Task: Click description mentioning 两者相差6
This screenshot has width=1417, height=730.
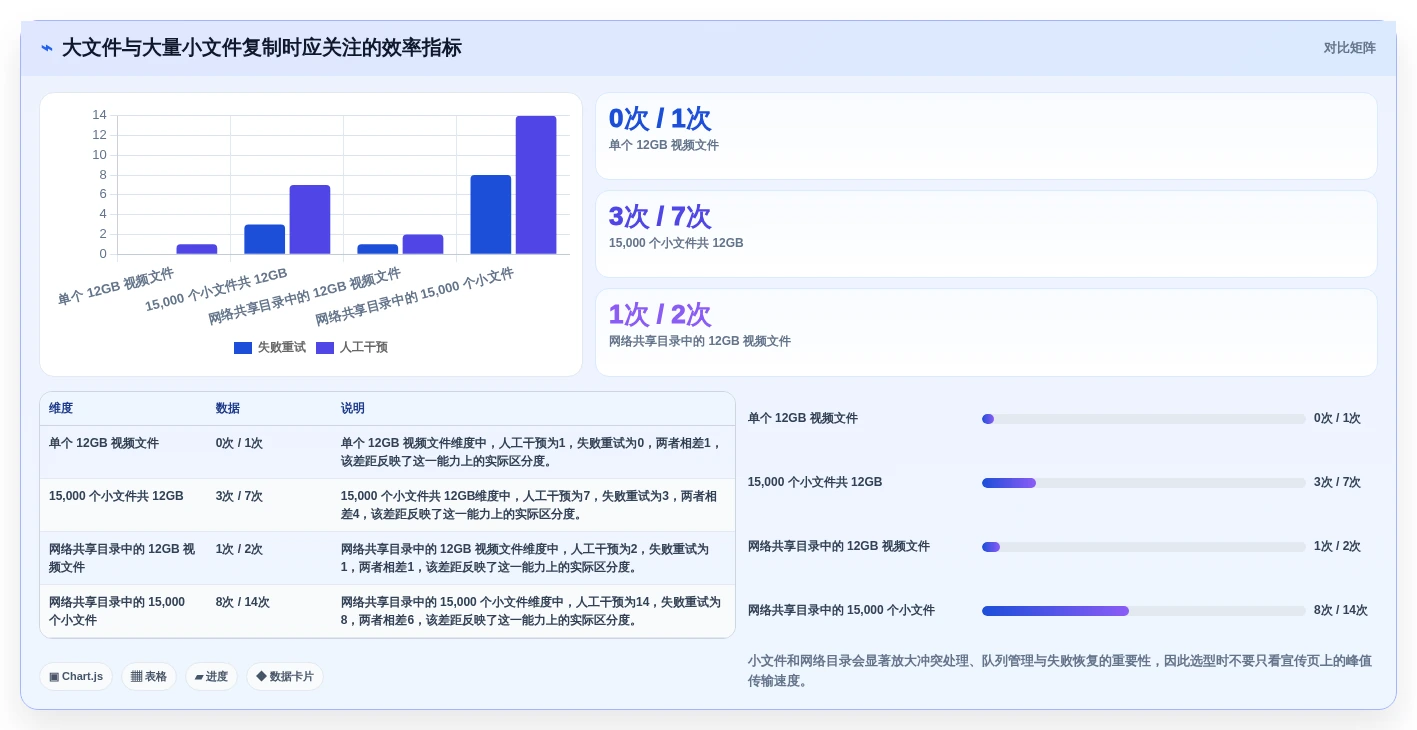Action: click(x=531, y=611)
